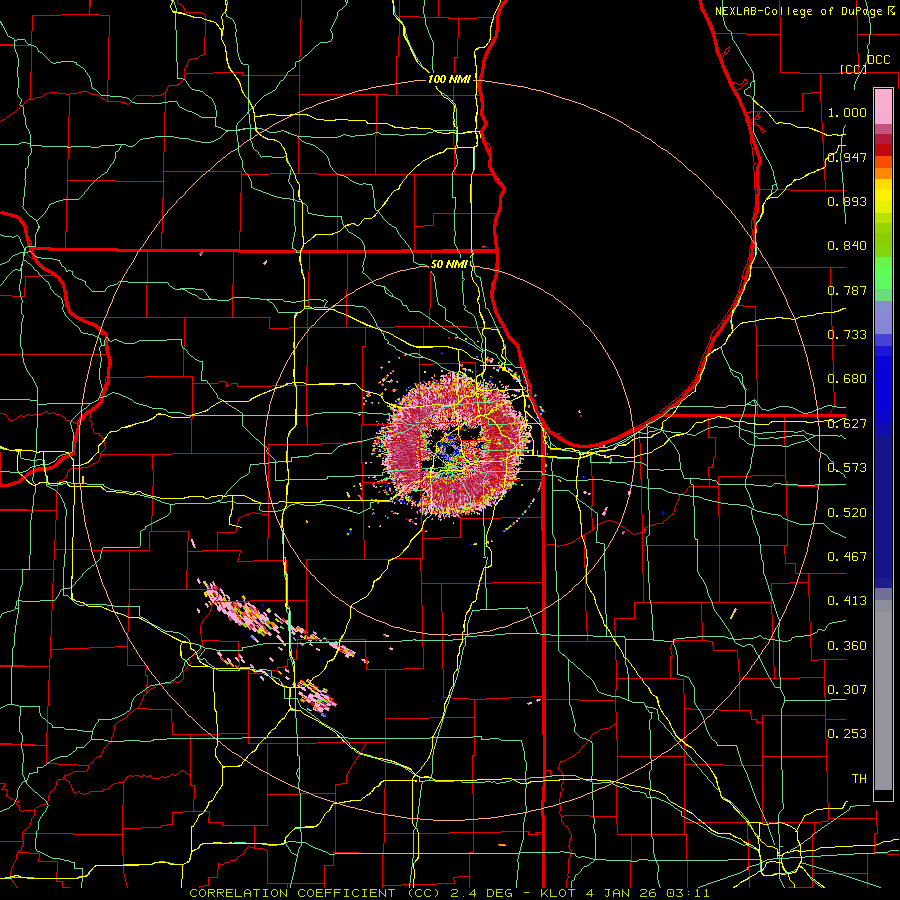Screen dimensions: 900x900
Task: Click the [CC] units label
Action: click(x=853, y=69)
